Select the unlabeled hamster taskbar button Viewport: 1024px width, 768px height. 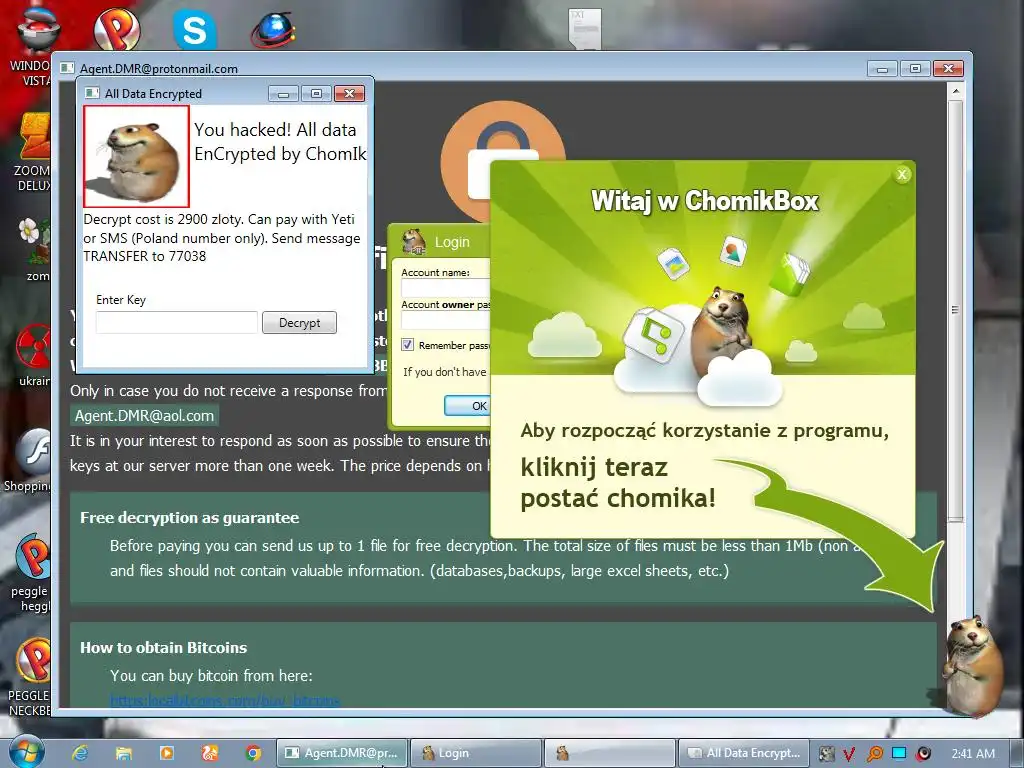609,753
